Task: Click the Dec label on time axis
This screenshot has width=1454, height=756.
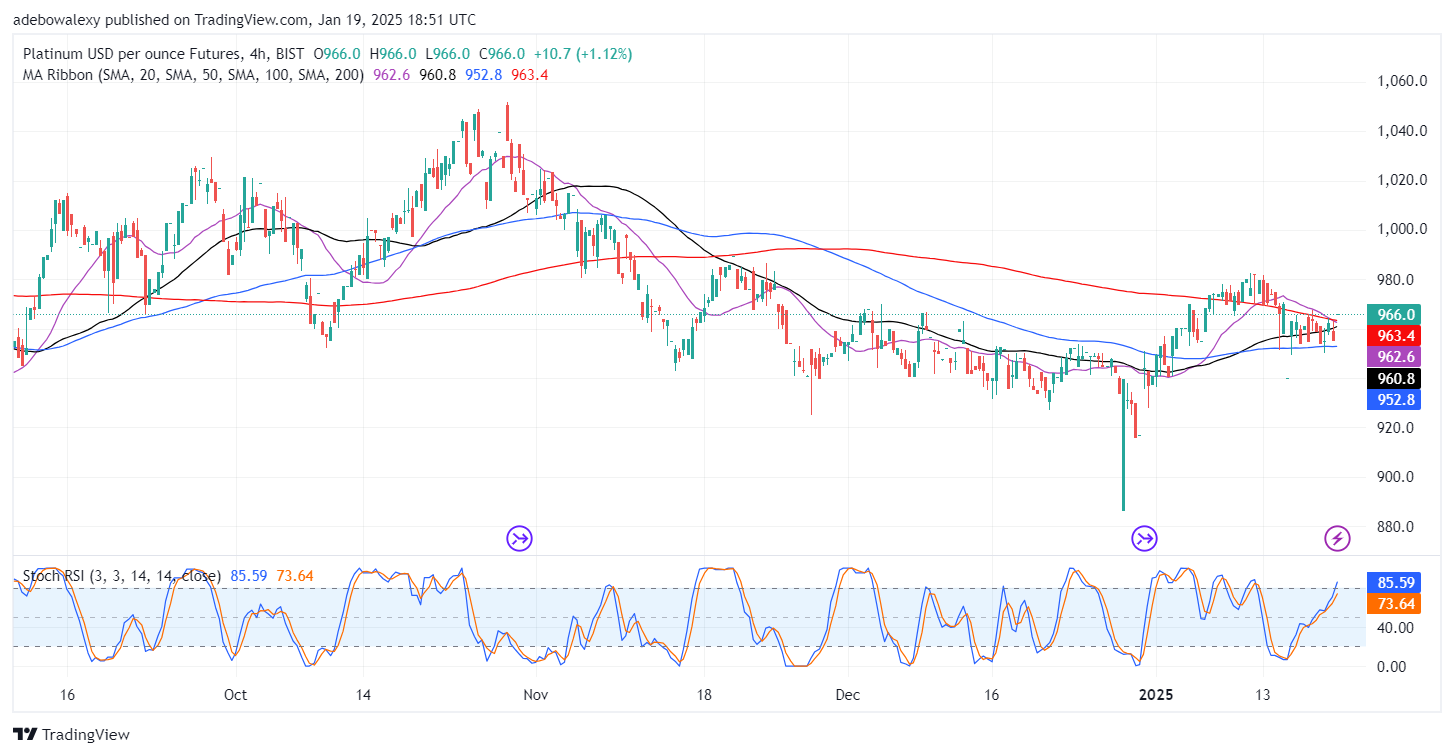Action: tap(848, 695)
